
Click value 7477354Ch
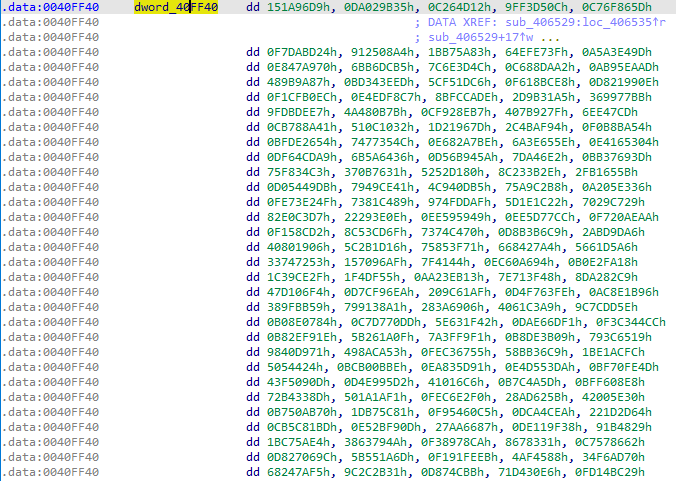(382, 142)
